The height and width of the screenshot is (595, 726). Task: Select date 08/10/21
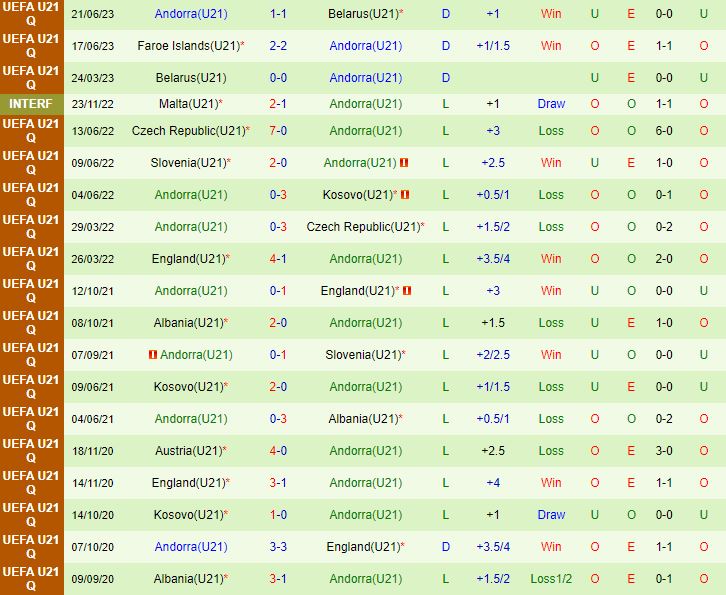click(x=93, y=323)
